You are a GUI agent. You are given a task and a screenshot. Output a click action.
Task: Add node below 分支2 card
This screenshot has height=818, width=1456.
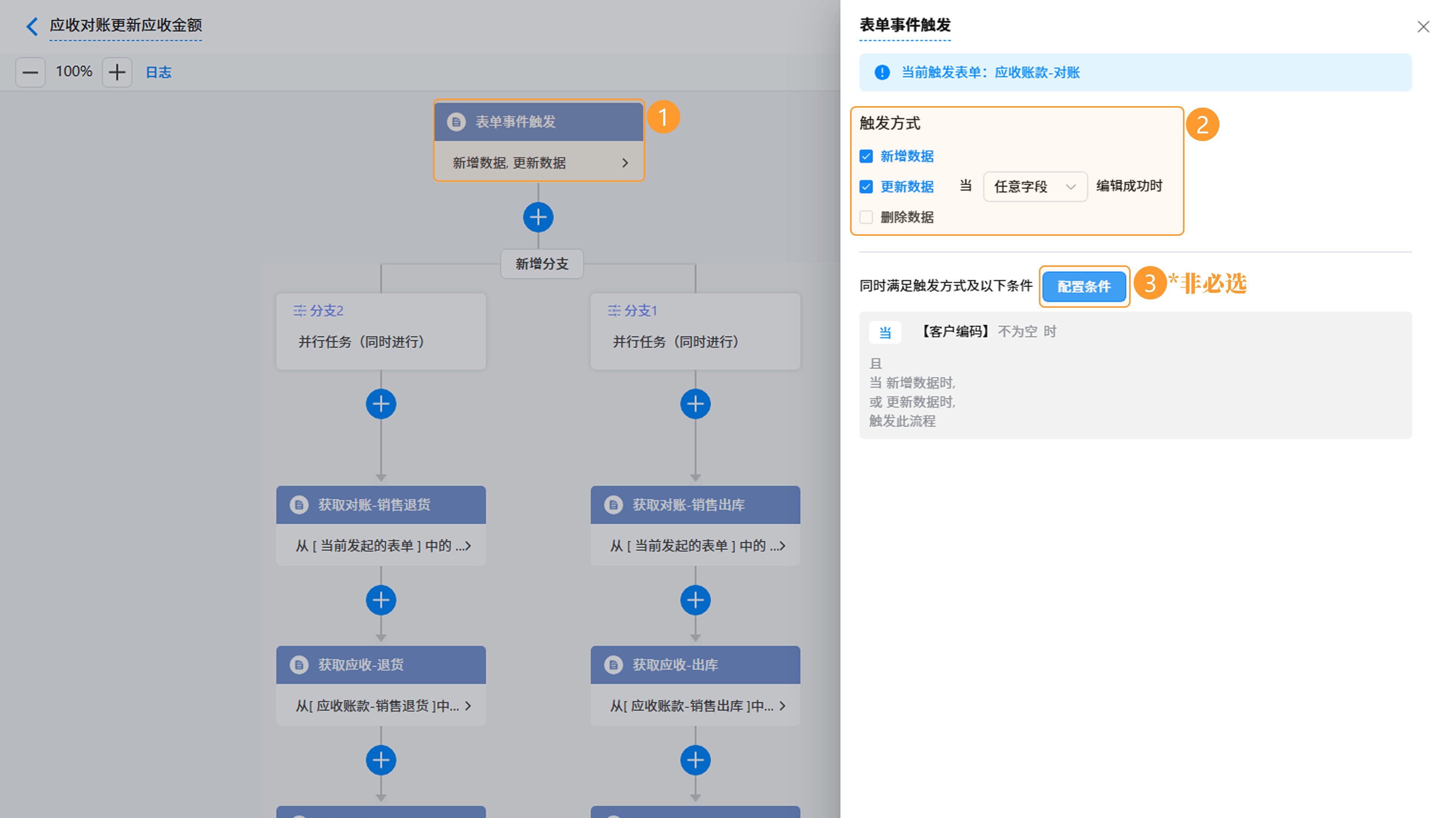pyautogui.click(x=381, y=404)
